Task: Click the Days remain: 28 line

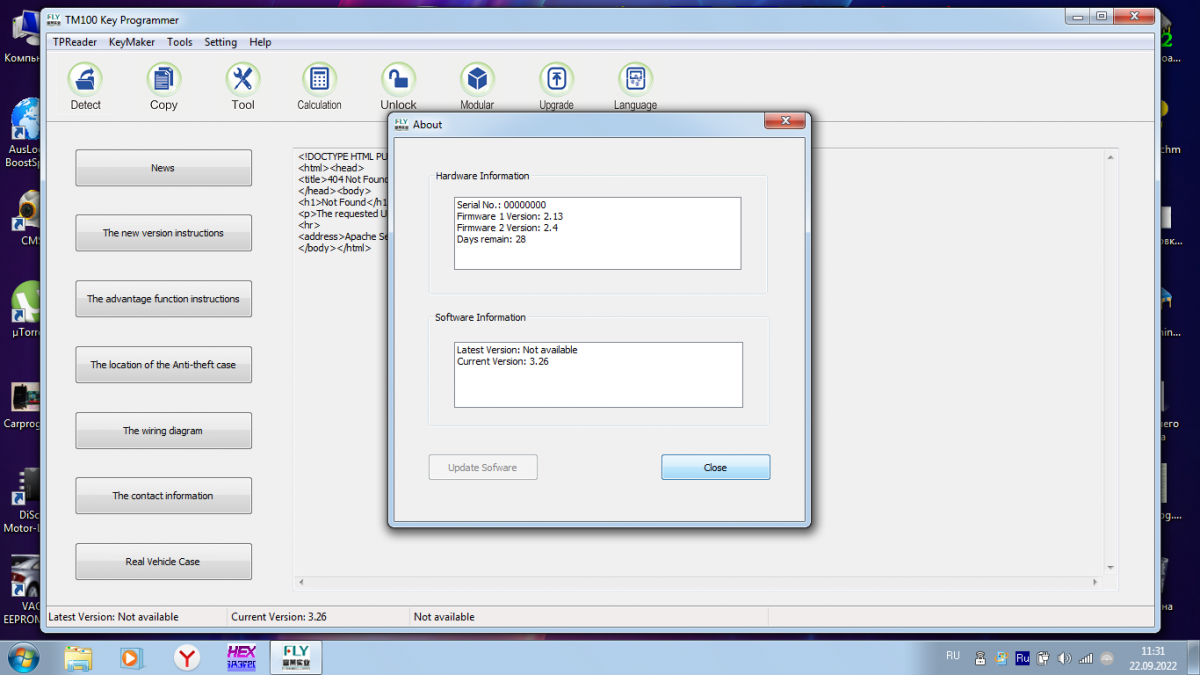Action: [491, 239]
